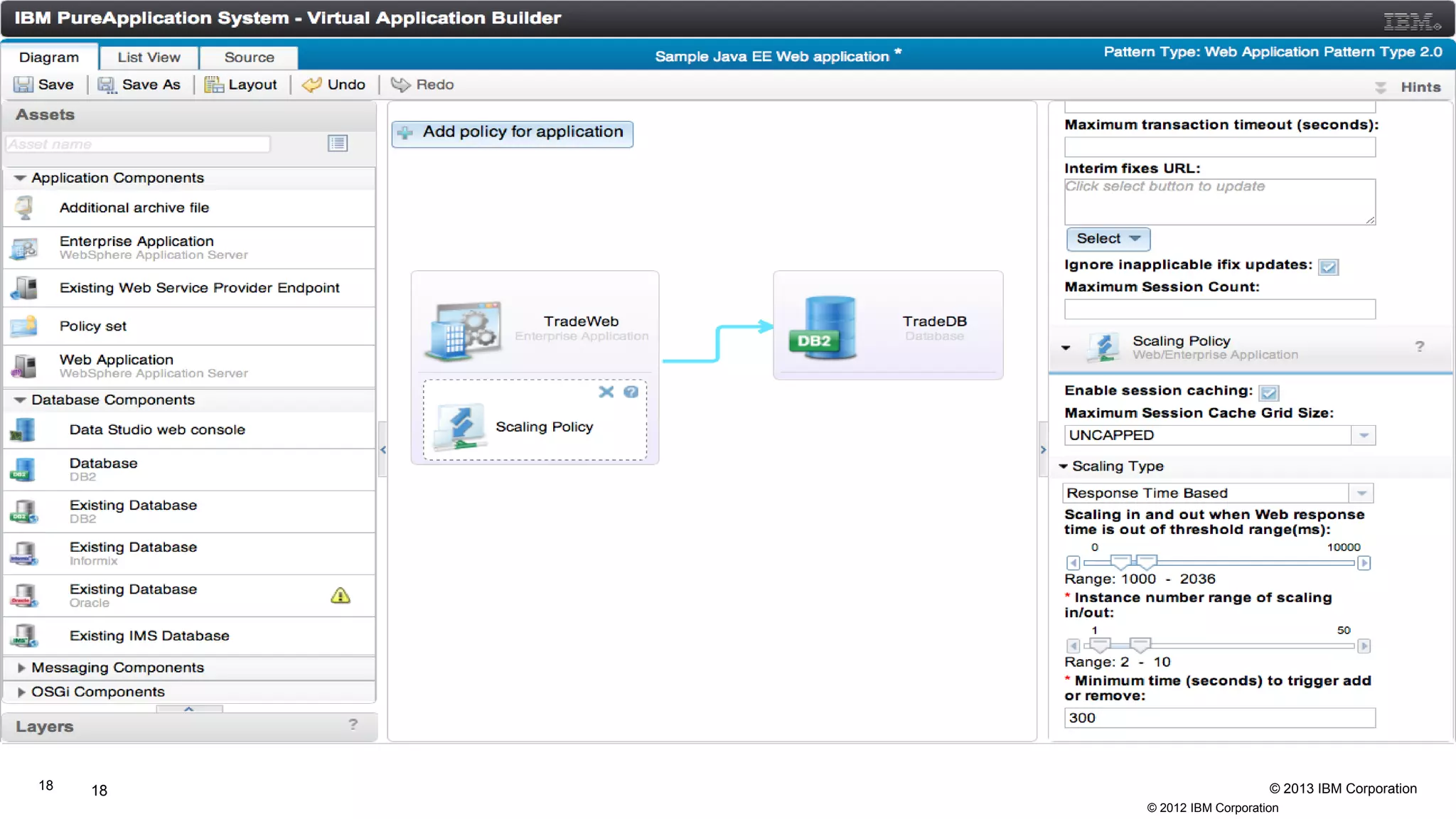Click the Undo arrow icon
This screenshot has height=819, width=1456.
point(311,85)
